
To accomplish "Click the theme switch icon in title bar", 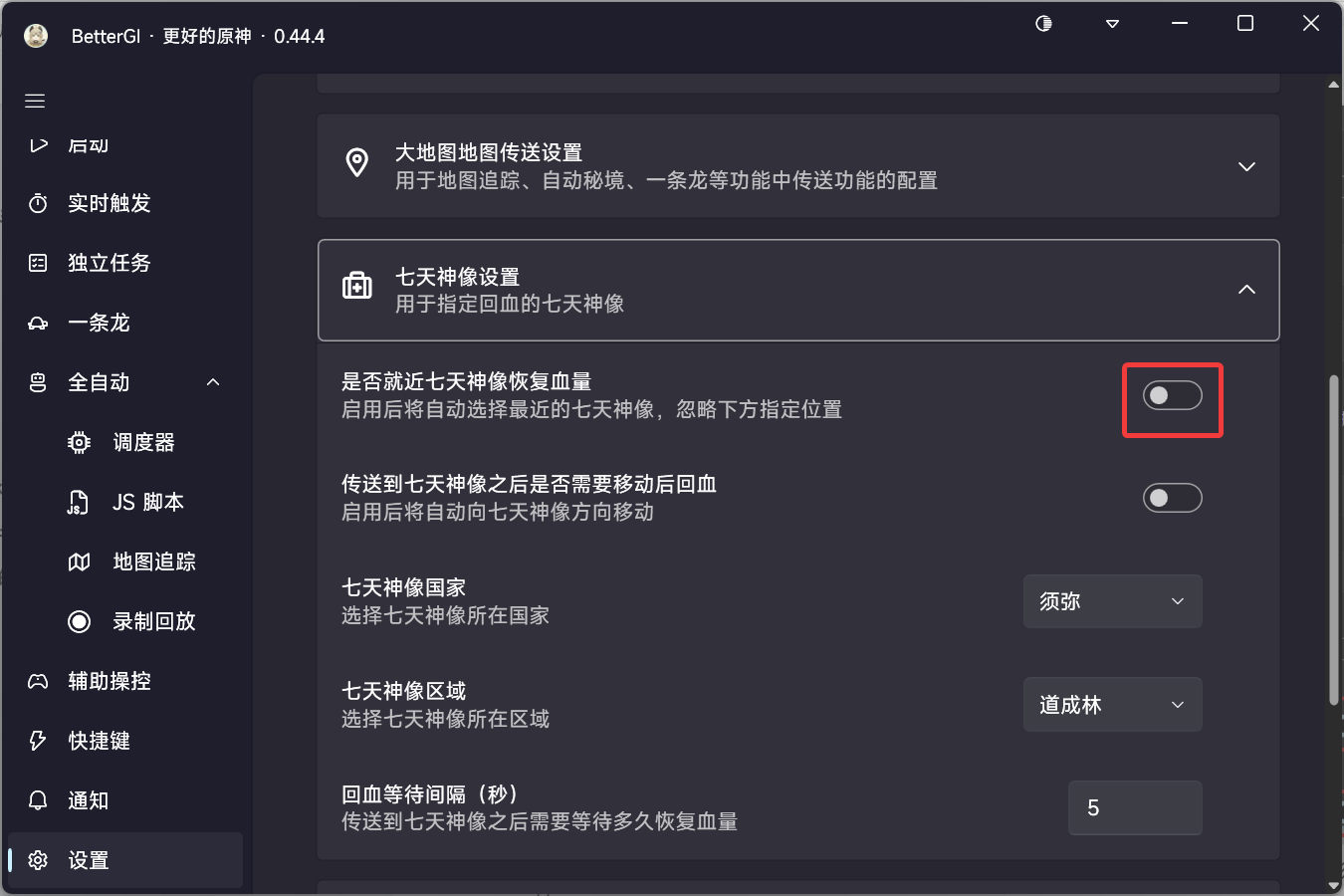I will 1043,23.
